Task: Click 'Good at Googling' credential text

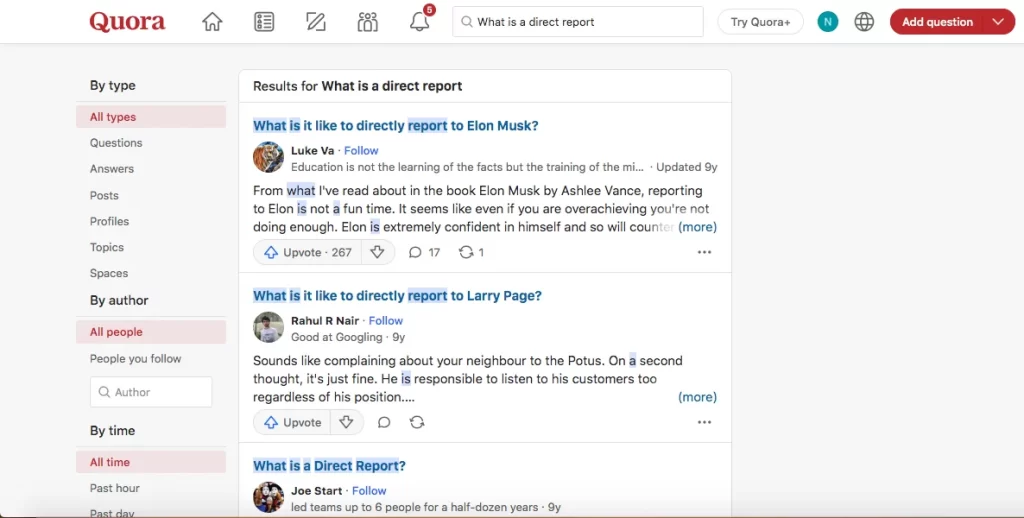Action: click(337, 337)
